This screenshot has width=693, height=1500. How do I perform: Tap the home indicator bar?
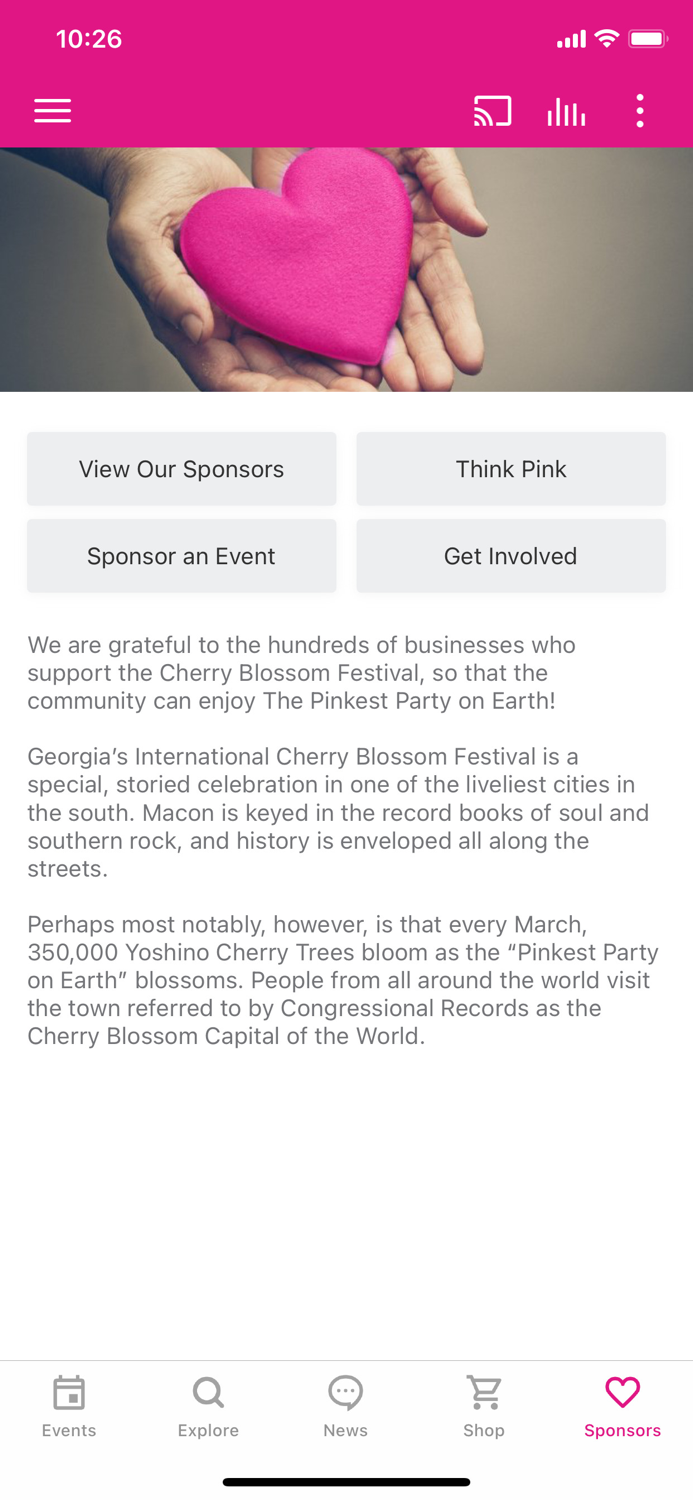[x=346, y=1481]
